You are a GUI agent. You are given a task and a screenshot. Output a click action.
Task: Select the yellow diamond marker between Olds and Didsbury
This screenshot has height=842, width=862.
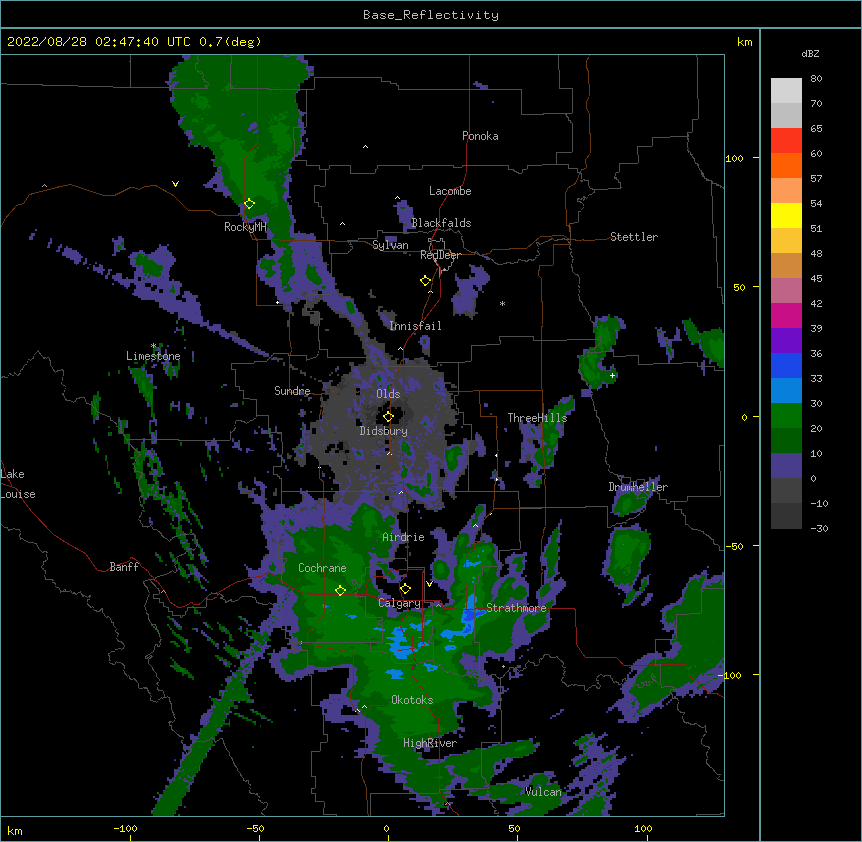click(x=388, y=416)
